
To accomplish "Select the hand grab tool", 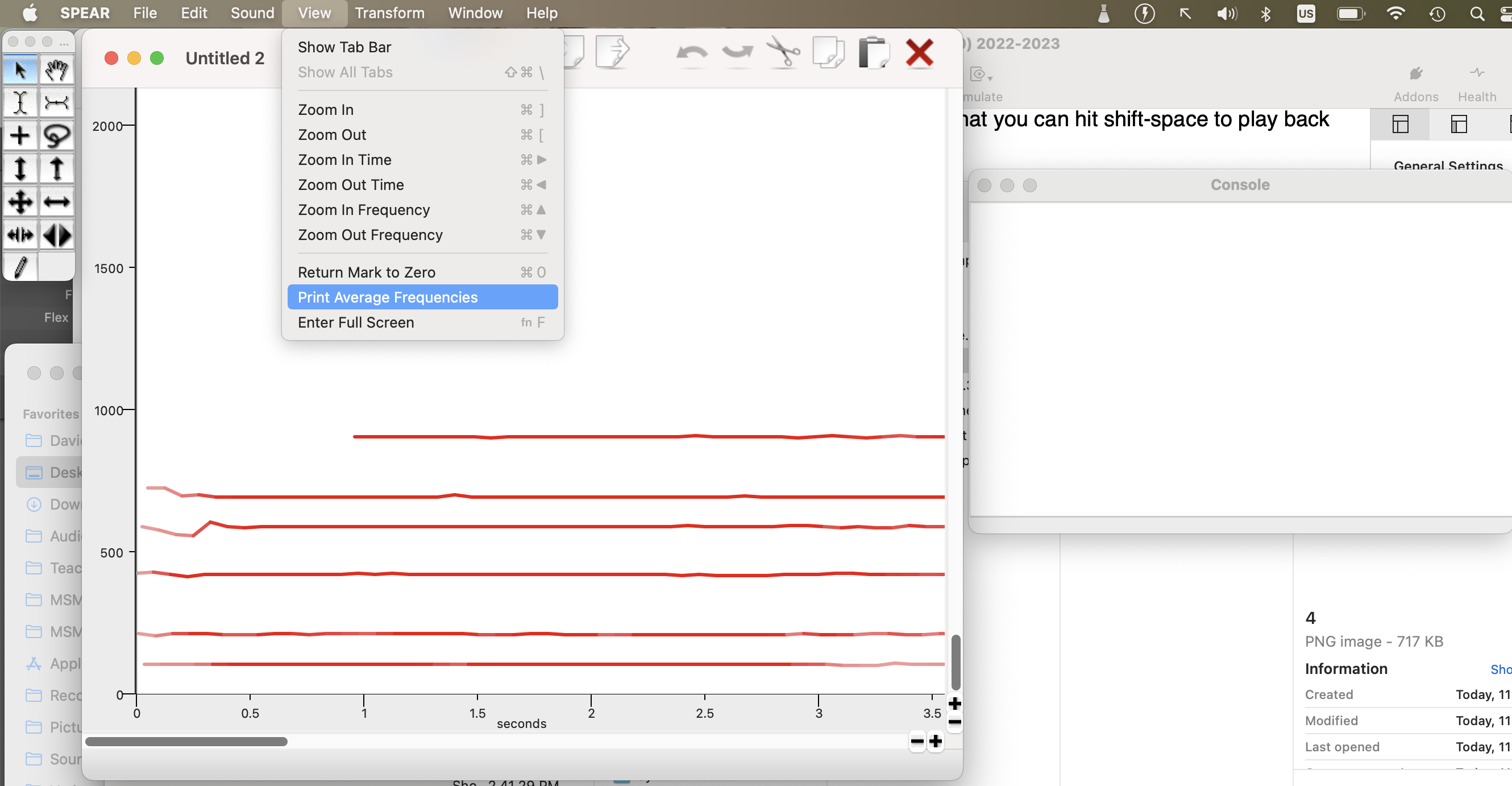I will tap(56, 71).
